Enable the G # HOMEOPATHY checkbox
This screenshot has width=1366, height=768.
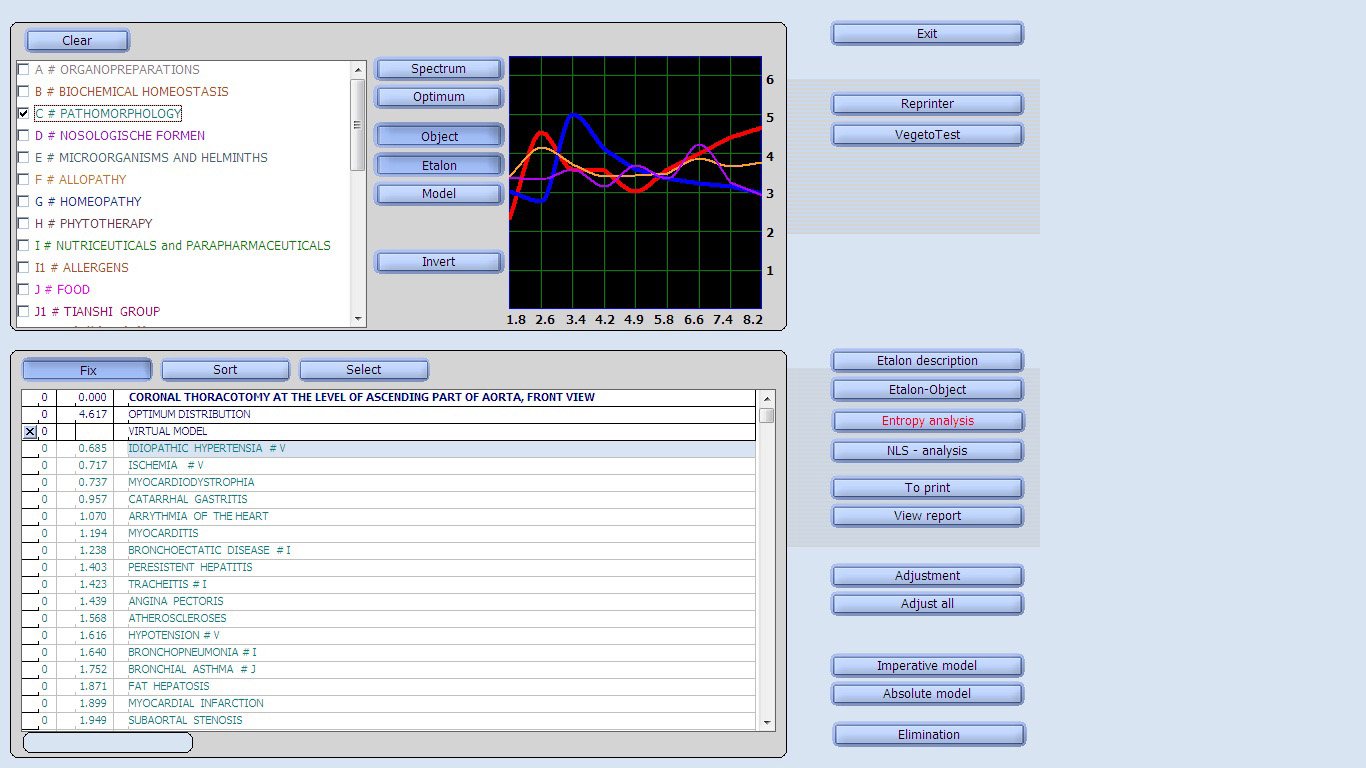click(x=24, y=202)
